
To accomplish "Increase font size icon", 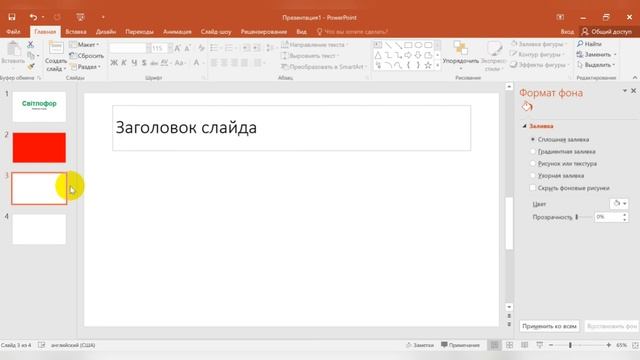I will click(178, 48).
